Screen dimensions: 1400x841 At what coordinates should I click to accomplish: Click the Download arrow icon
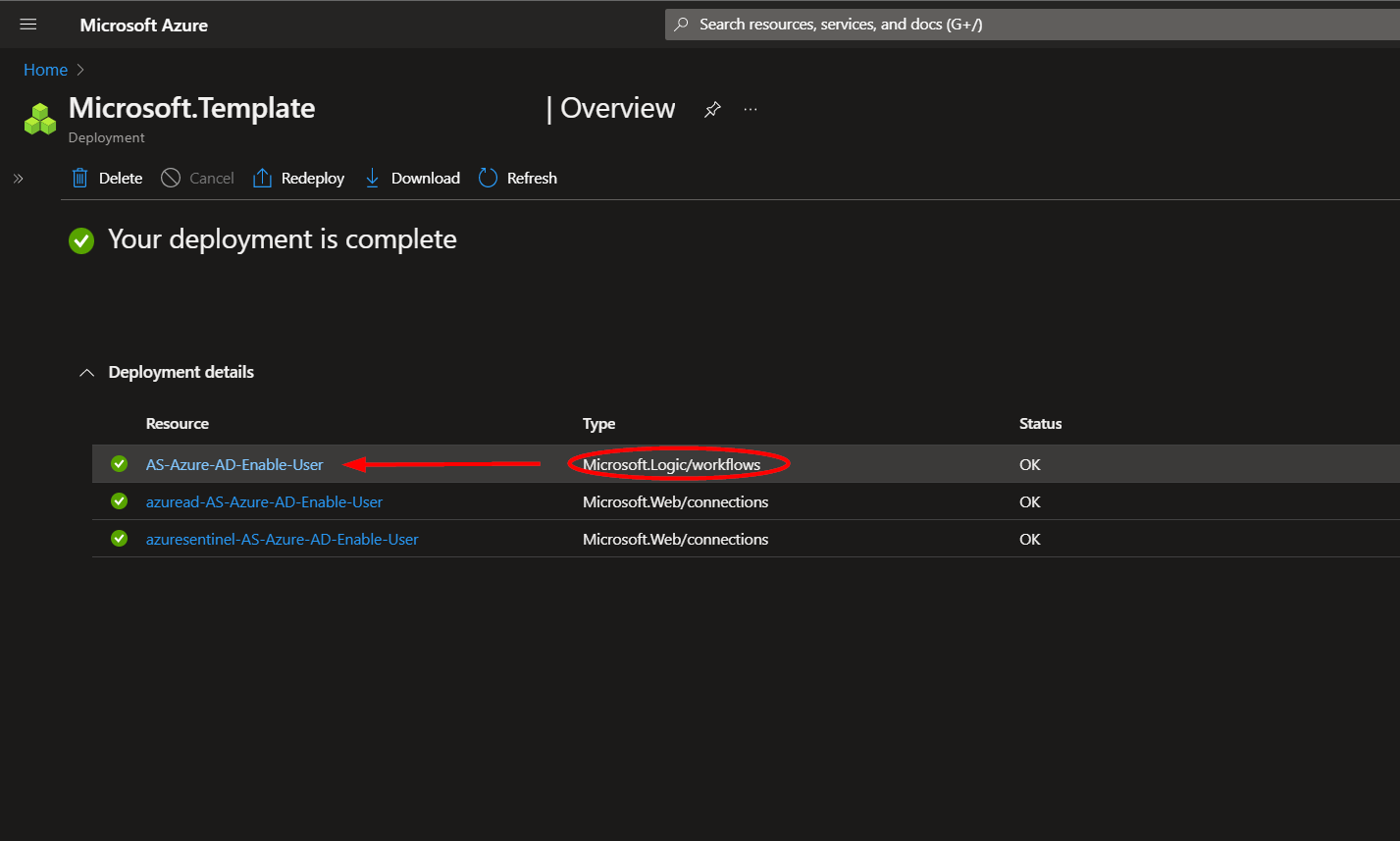pyautogui.click(x=372, y=178)
